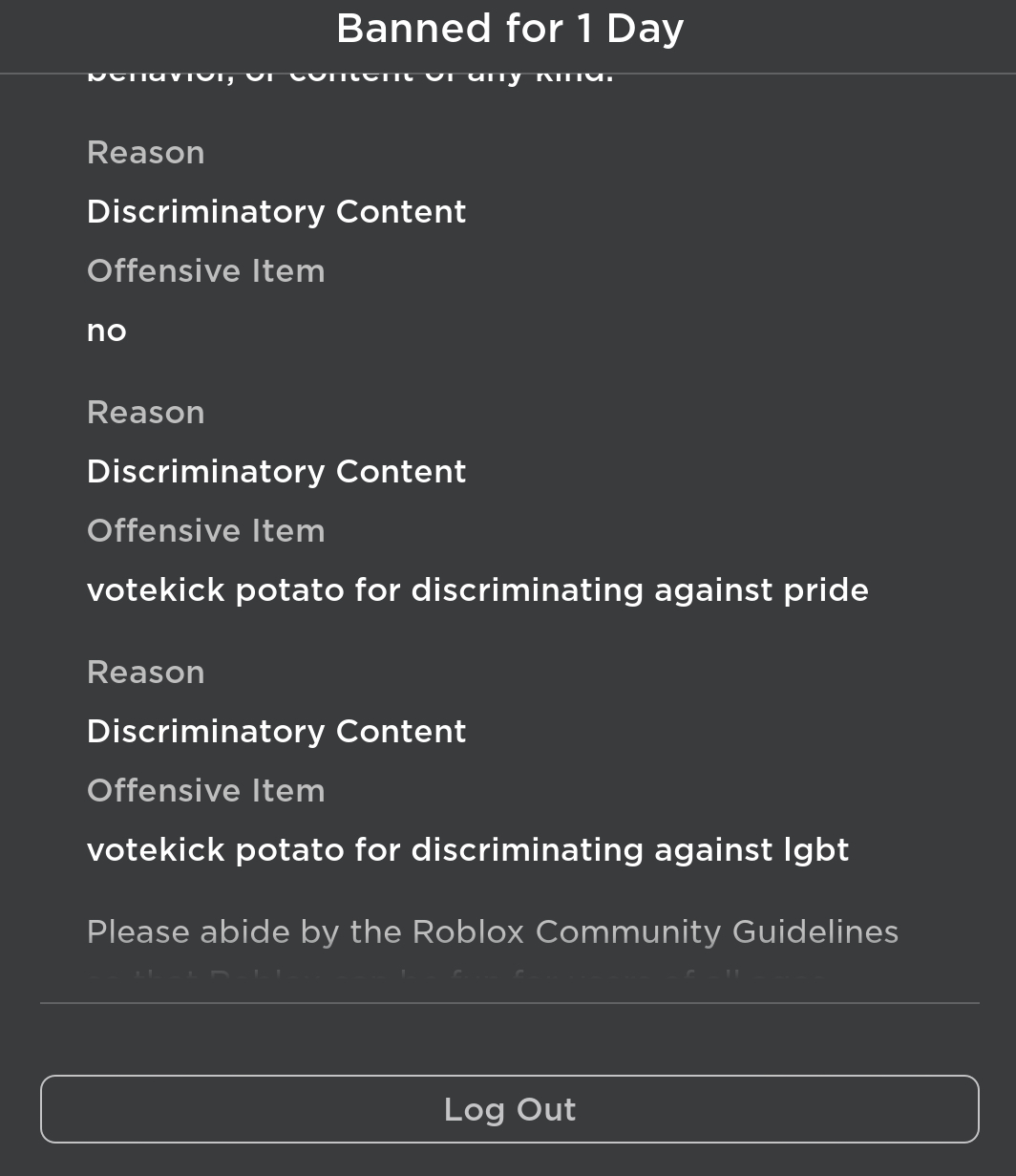Click the divider line above Log Out
Image resolution: width=1016 pixels, height=1176 pixels.
[509, 1003]
